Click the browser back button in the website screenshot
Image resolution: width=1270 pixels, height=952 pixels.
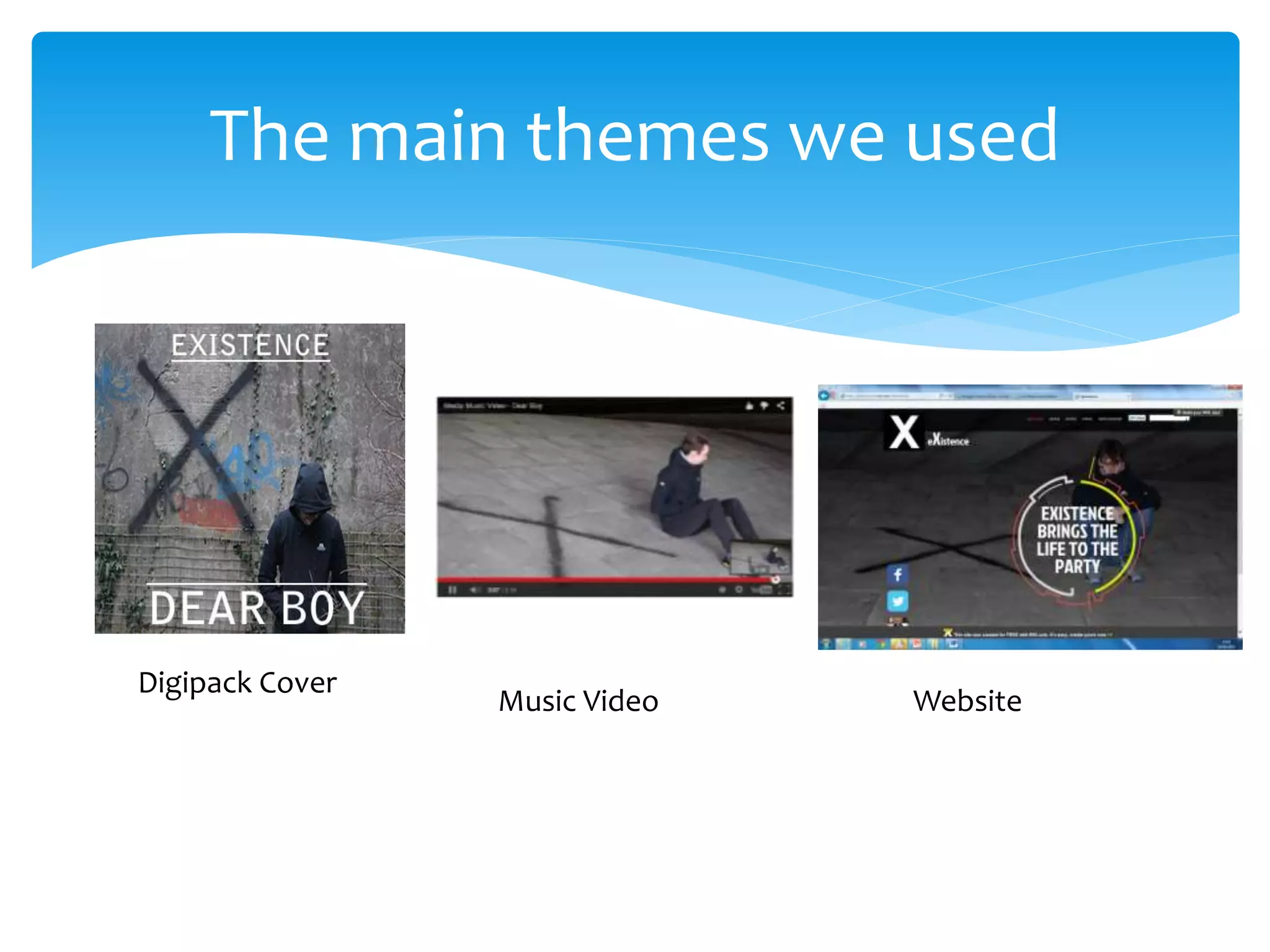825,395
